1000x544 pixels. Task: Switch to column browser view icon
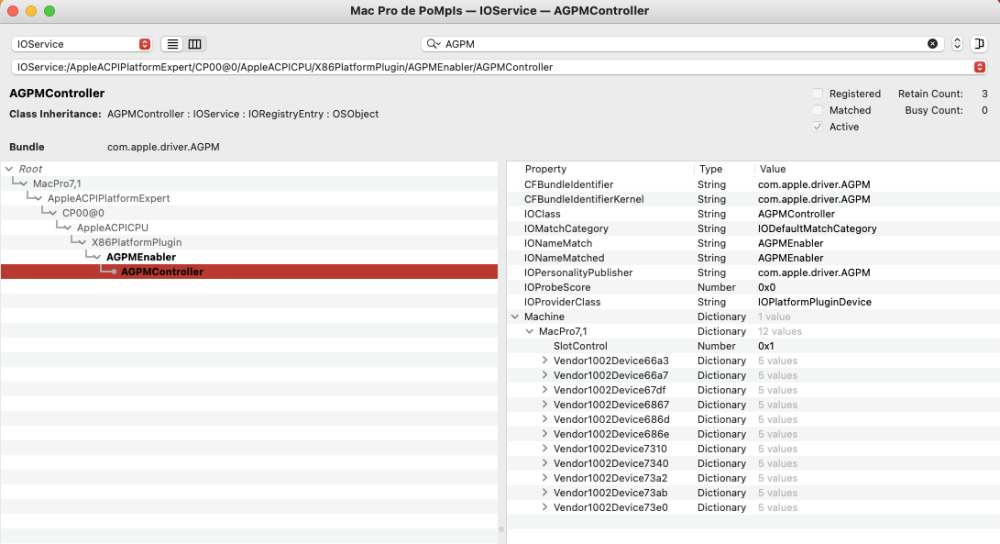click(x=195, y=44)
